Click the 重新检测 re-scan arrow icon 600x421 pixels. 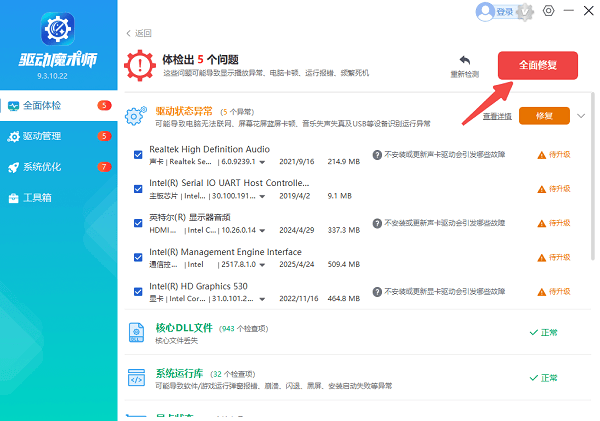tap(464, 62)
